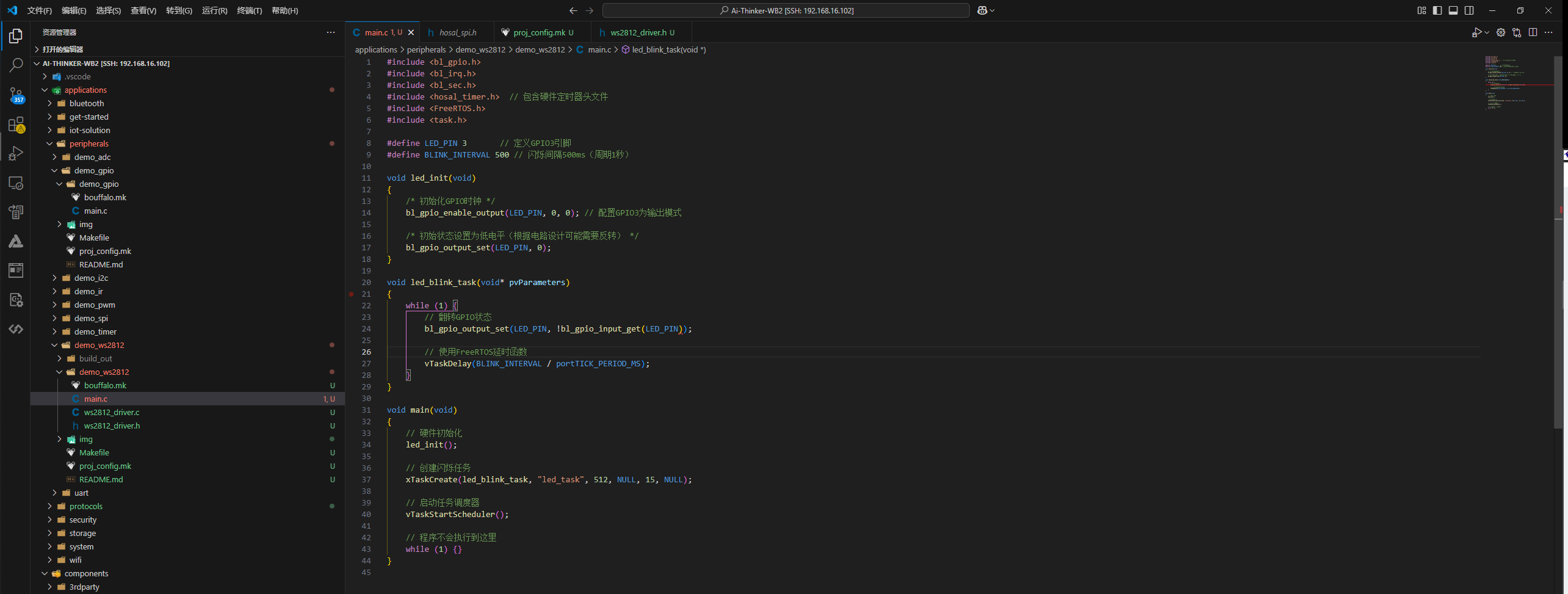Open ws2812_driver.h in the file tree

pyautogui.click(x=187, y=426)
